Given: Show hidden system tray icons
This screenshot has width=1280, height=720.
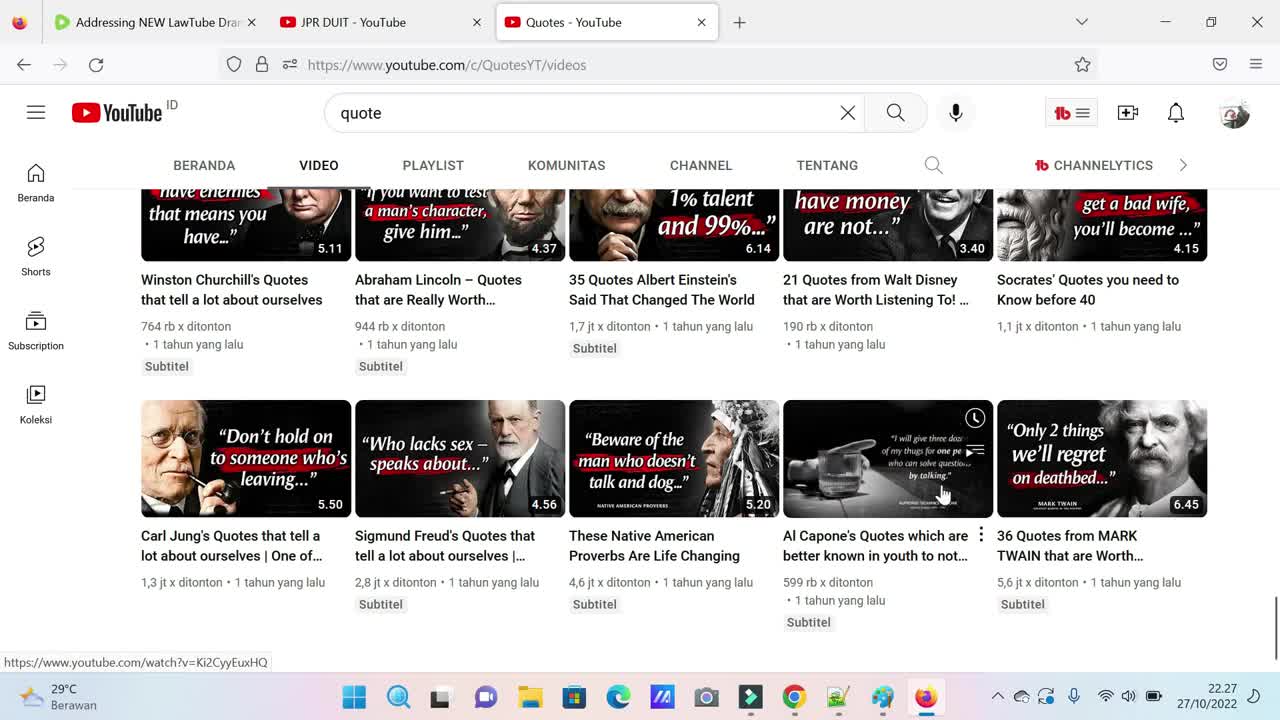Looking at the screenshot, I should pyautogui.click(x=997, y=697).
